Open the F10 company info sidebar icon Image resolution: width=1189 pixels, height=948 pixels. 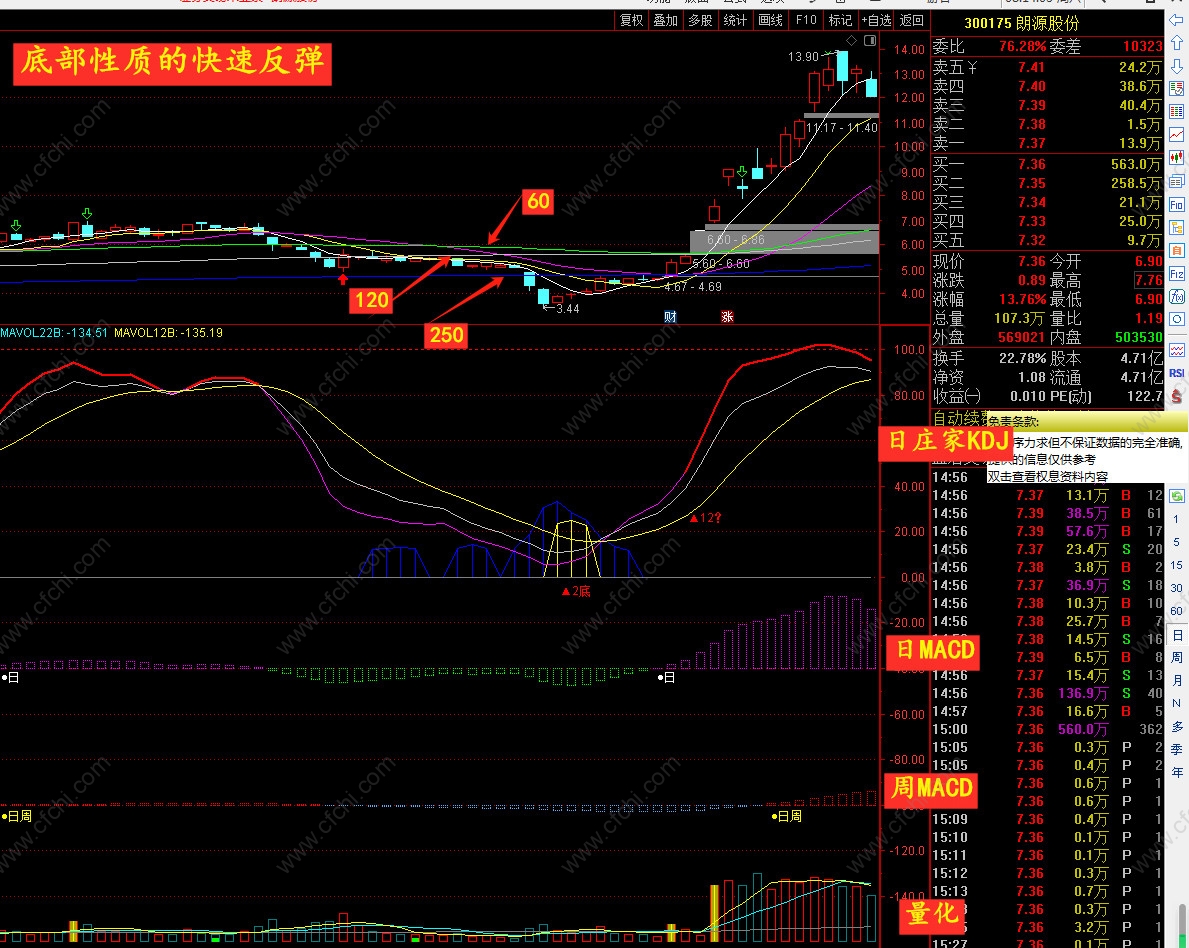(1176, 205)
